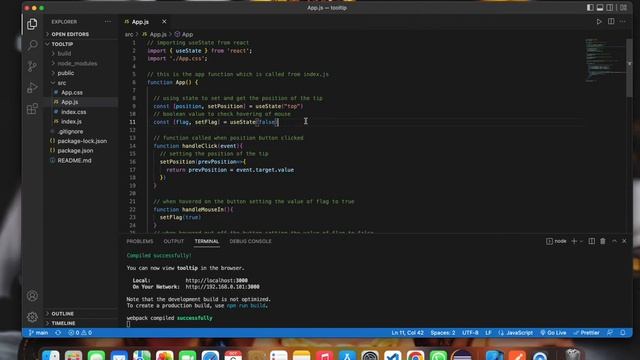Change indentation via Spaces: 2

click(443, 333)
